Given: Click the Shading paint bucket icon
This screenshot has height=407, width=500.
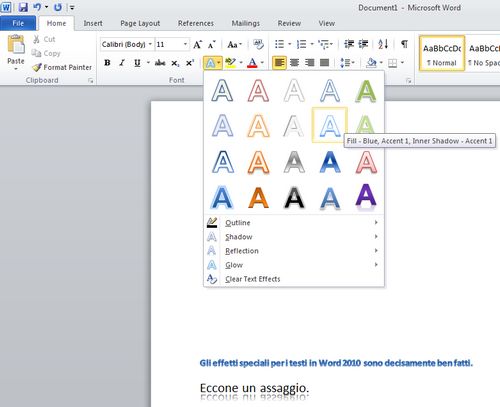Looking at the screenshot, I should click(371, 63).
